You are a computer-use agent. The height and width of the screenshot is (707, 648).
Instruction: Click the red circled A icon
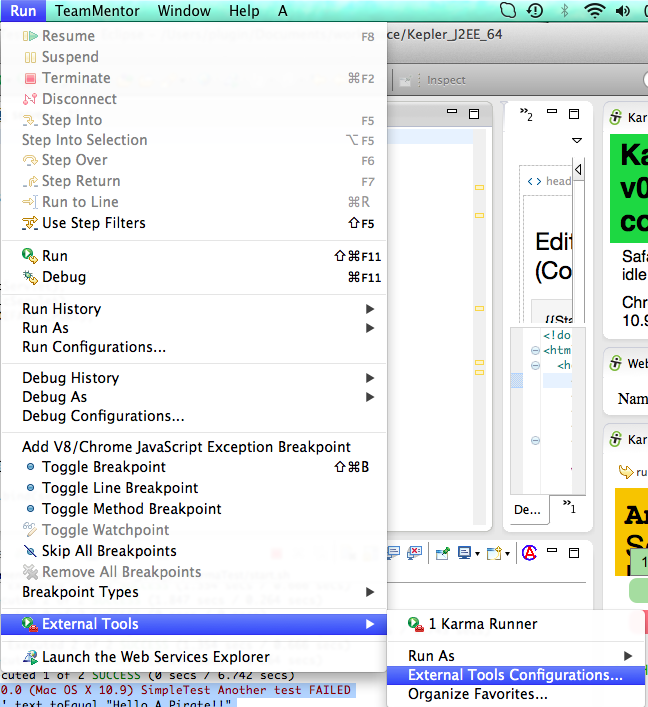click(529, 553)
